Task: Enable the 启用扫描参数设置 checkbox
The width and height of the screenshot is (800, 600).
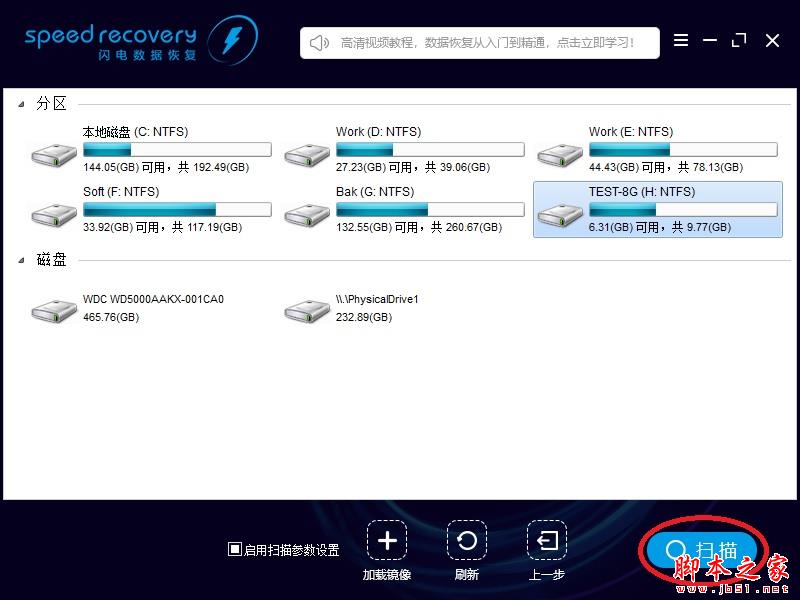Action: 234,549
